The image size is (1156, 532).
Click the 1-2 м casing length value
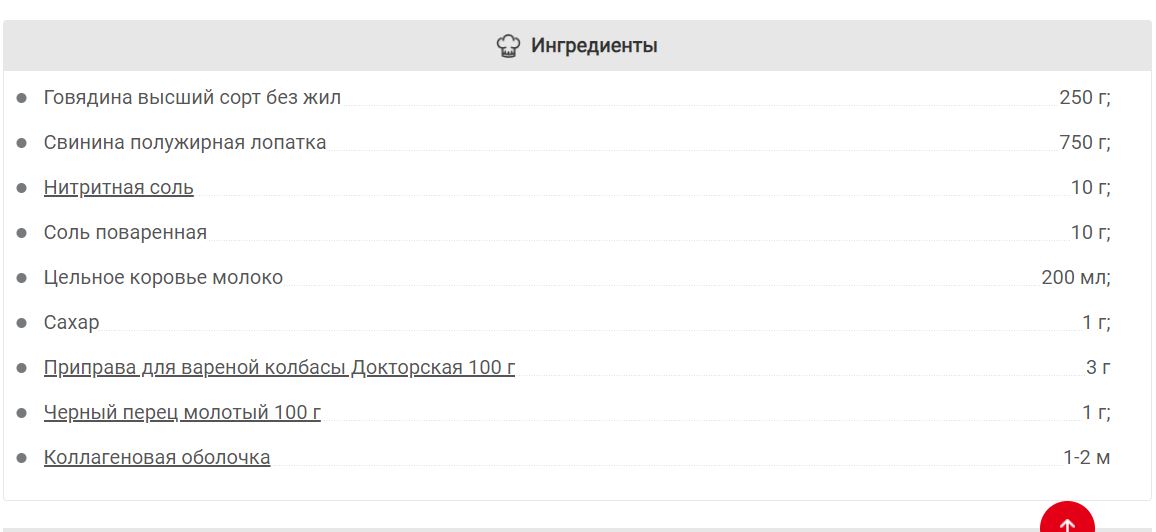[1087, 457]
